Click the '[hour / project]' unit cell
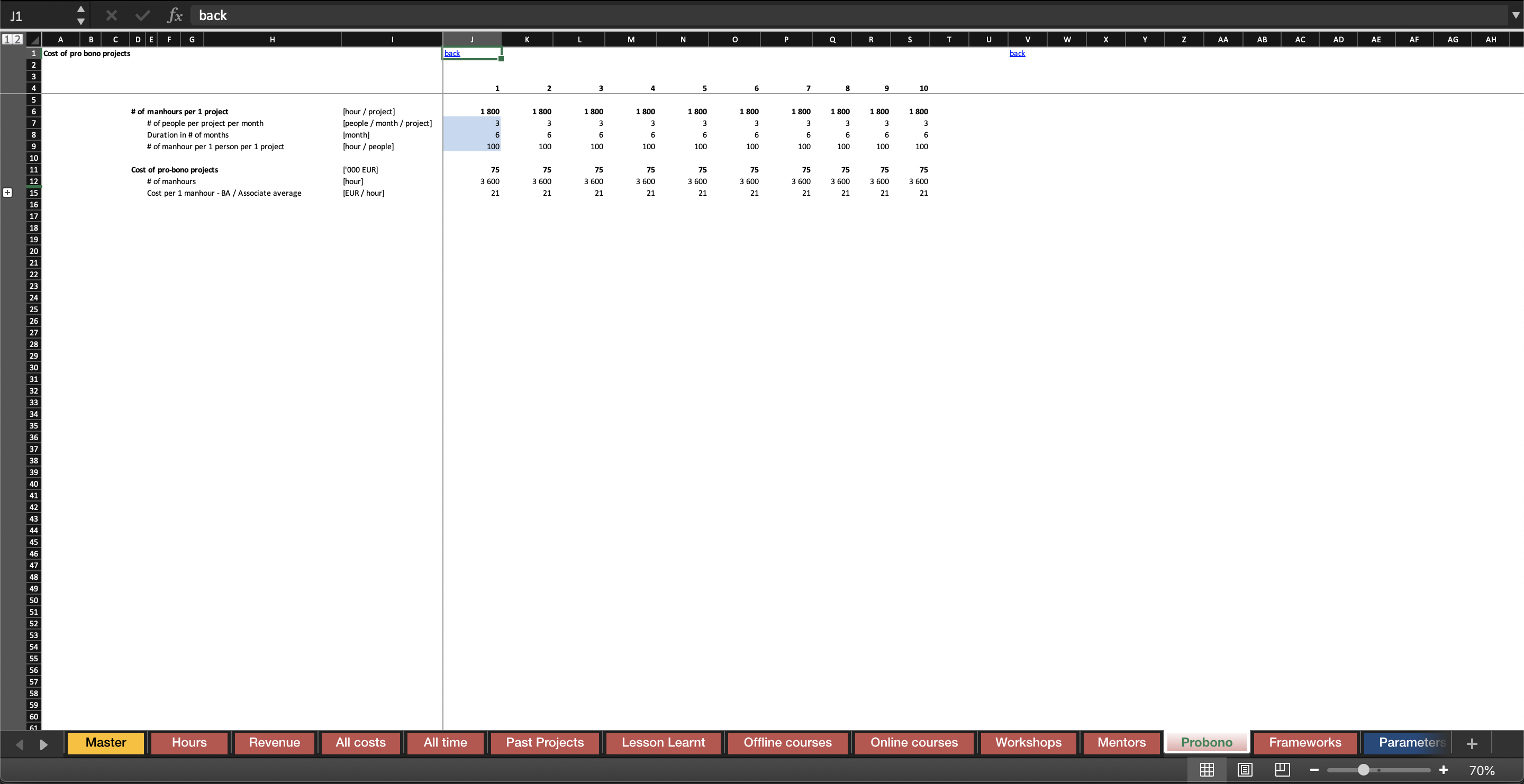The height and width of the screenshot is (784, 1524). pyautogui.click(x=369, y=112)
